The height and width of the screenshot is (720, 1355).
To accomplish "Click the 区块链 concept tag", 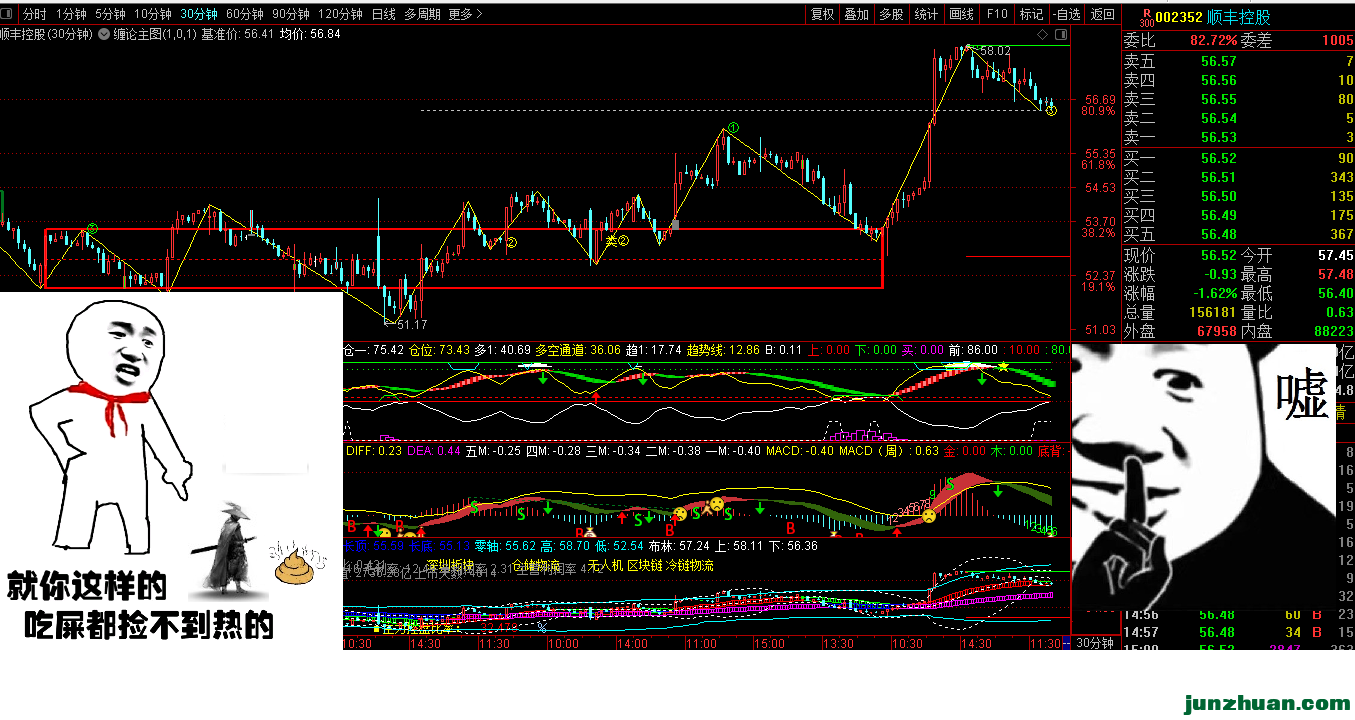I will pos(645,566).
